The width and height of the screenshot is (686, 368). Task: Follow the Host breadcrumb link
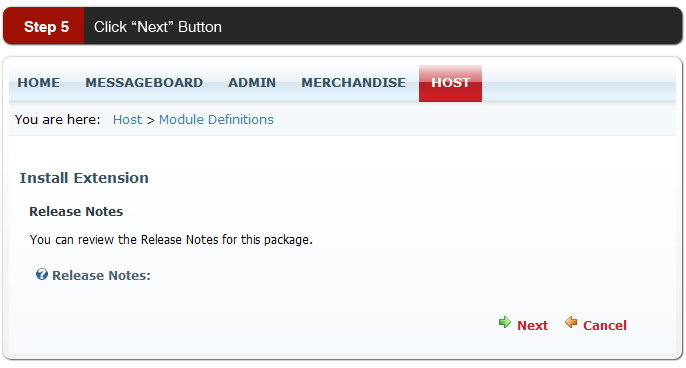[x=127, y=119]
